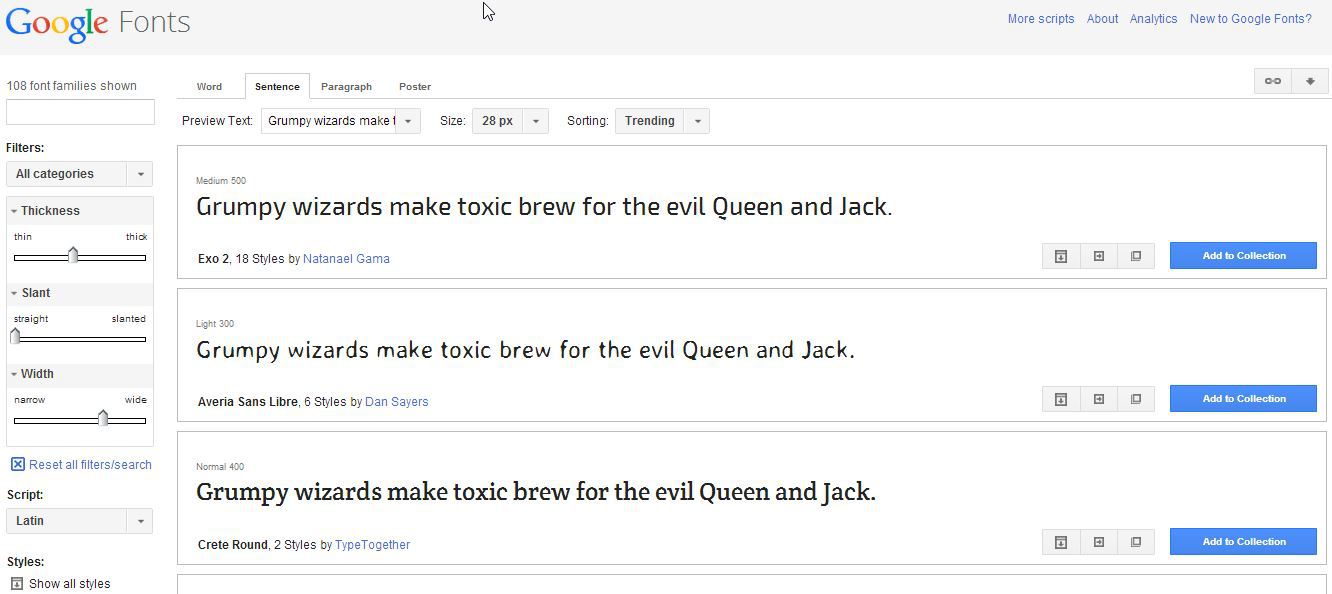
Task: Focus the font search input field
Action: click(x=80, y=112)
